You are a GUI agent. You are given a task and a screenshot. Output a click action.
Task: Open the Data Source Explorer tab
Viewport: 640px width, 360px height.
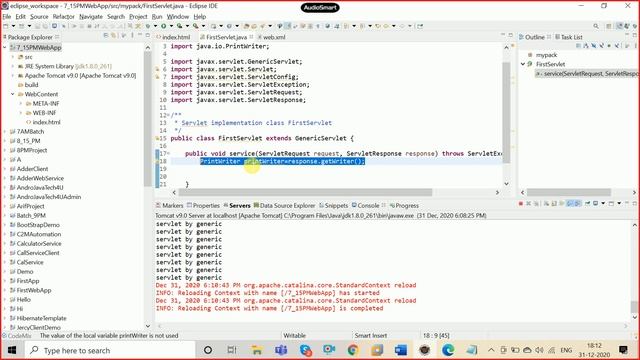(284, 206)
